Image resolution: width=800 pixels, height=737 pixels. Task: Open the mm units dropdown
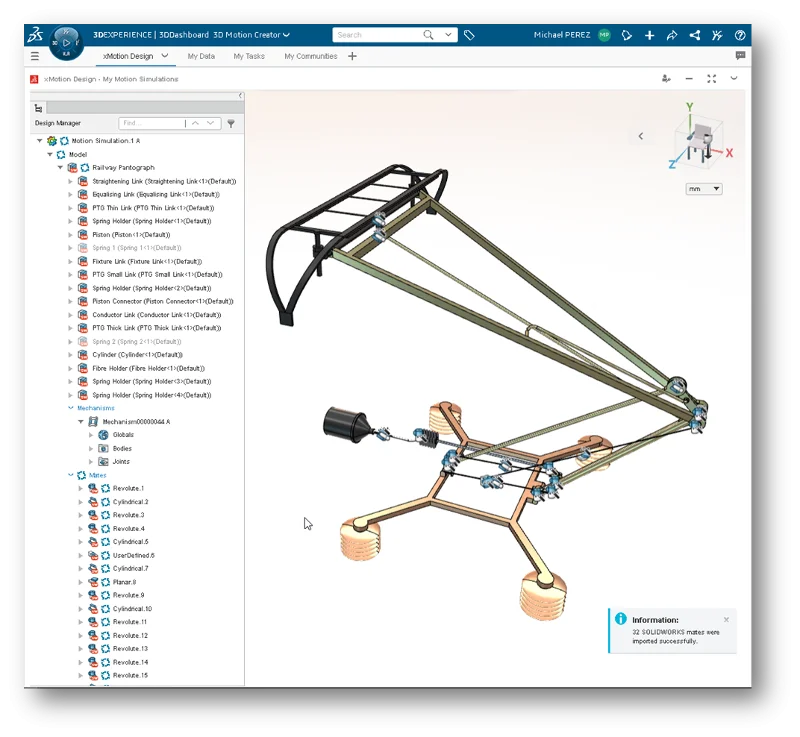coord(703,188)
